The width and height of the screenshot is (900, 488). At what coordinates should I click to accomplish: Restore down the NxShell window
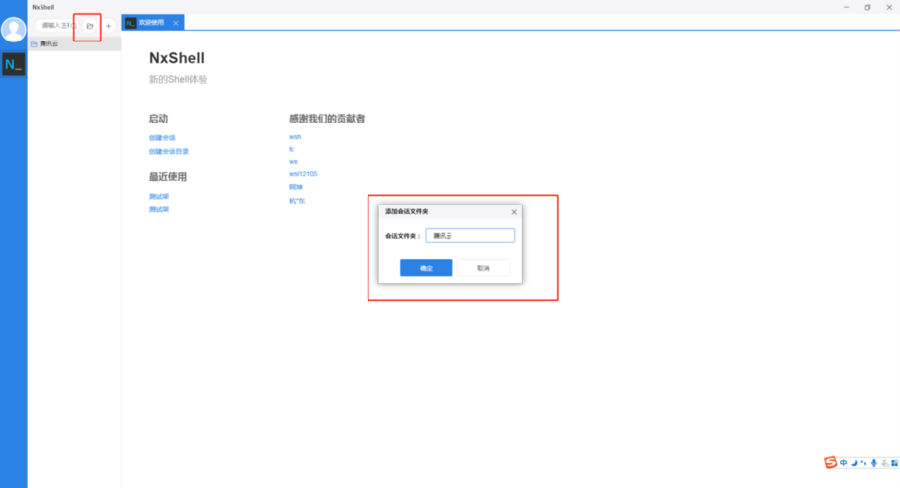[867, 7]
